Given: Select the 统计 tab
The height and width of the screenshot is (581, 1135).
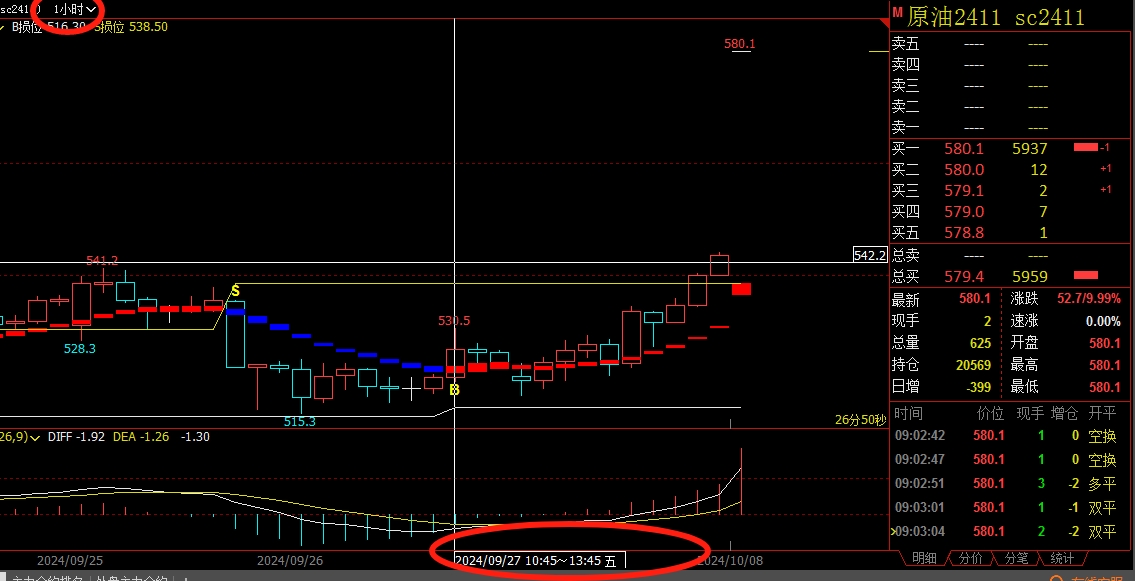Looking at the screenshot, I should 1062,558.
